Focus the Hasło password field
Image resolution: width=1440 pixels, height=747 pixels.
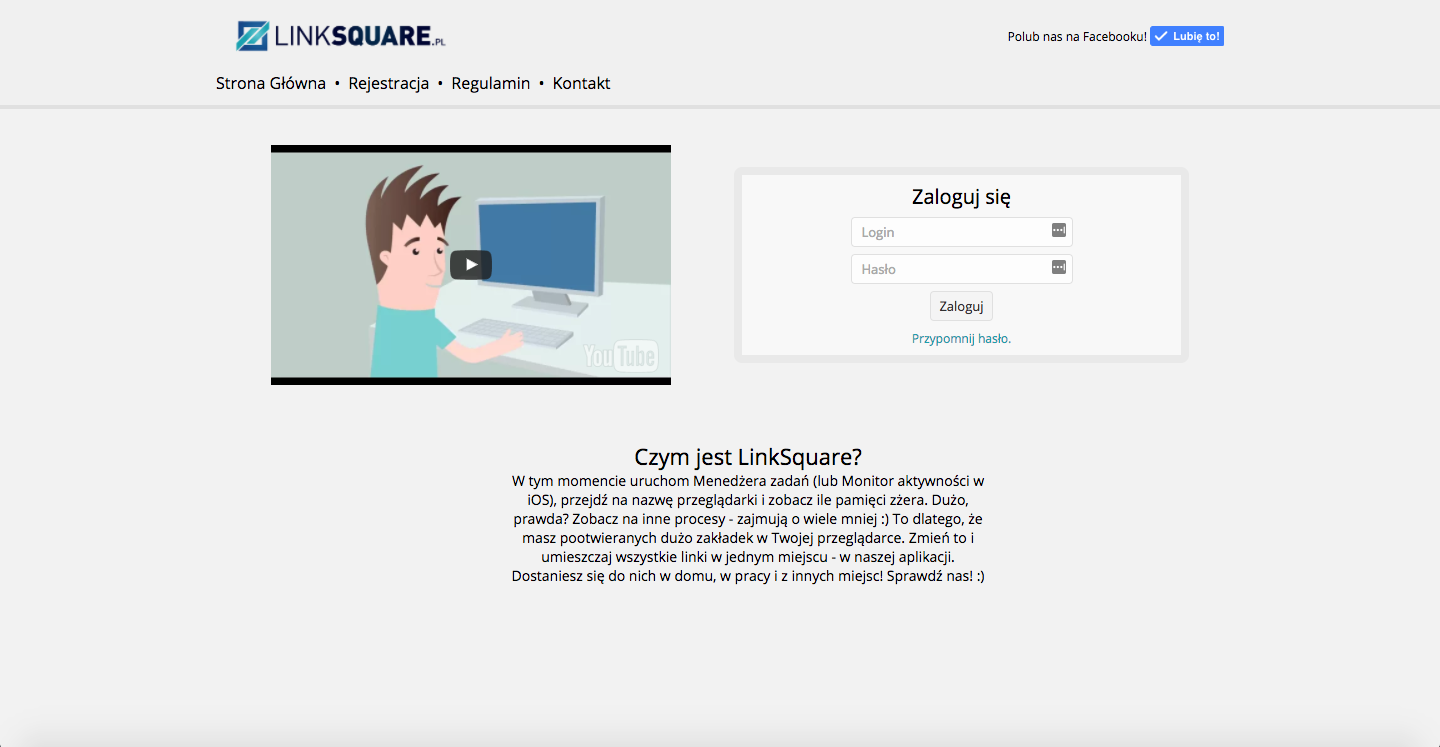[x=950, y=269]
